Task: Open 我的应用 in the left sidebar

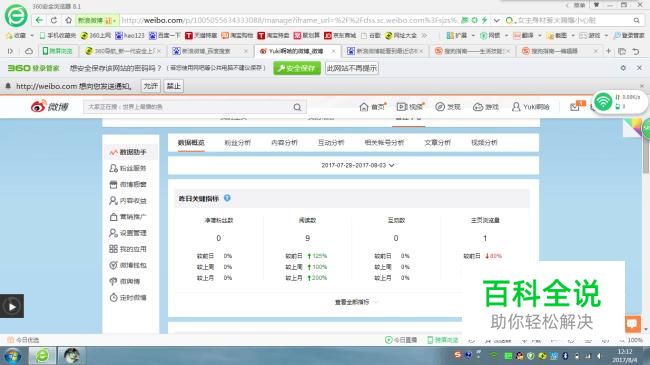Action: tap(128, 249)
